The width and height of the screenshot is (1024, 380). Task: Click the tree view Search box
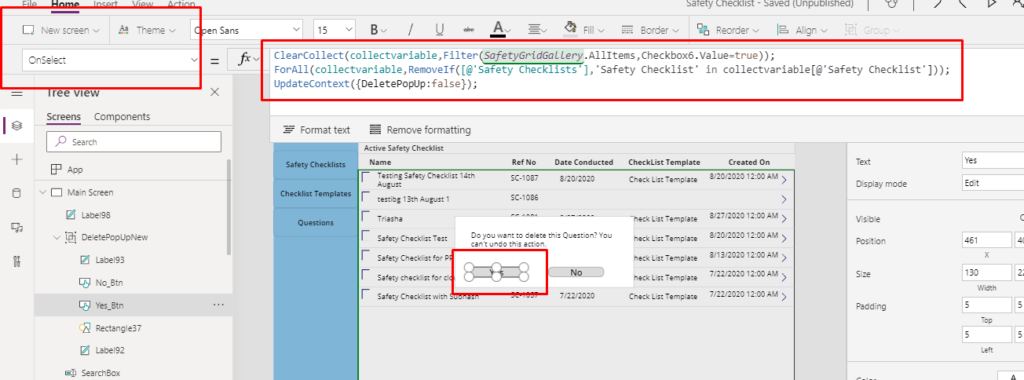coord(134,142)
